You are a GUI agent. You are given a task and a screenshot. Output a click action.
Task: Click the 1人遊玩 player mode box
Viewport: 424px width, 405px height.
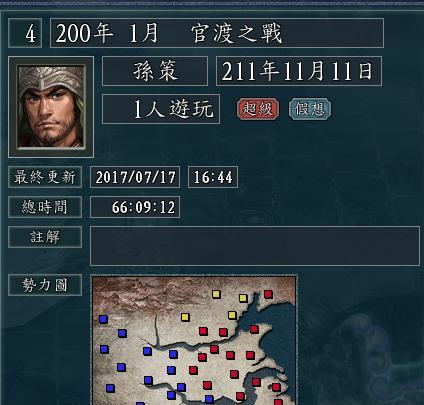click(x=161, y=109)
